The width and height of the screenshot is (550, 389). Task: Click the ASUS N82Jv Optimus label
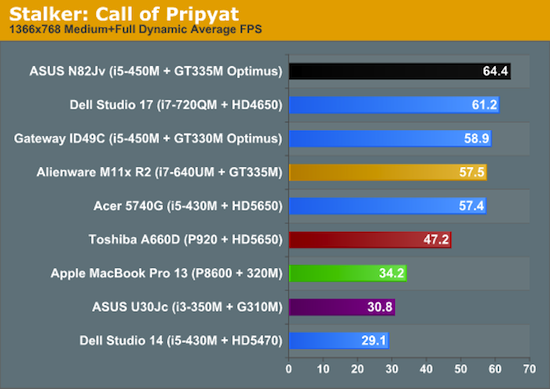point(156,71)
